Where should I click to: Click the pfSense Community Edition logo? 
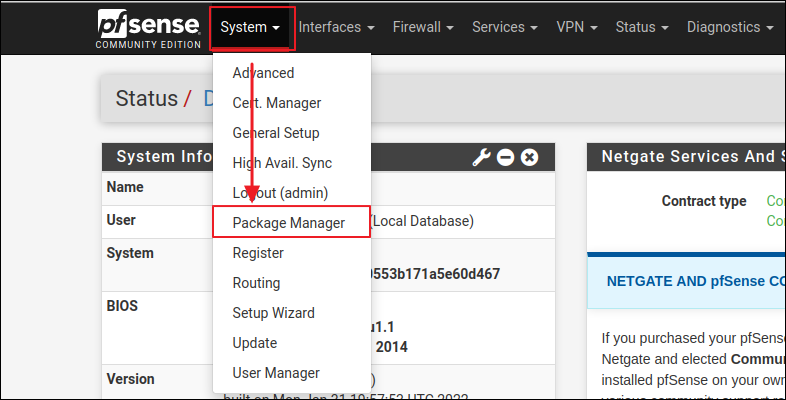149,29
